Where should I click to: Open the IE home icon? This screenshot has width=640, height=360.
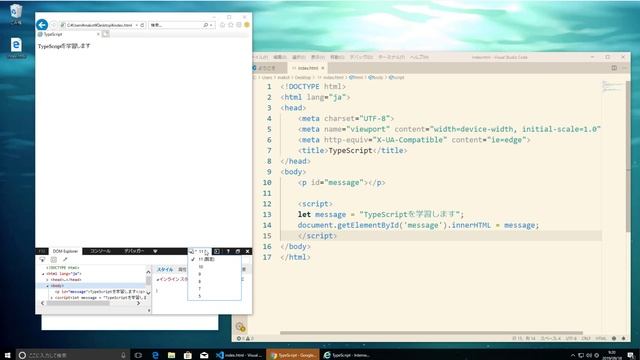[222, 25]
